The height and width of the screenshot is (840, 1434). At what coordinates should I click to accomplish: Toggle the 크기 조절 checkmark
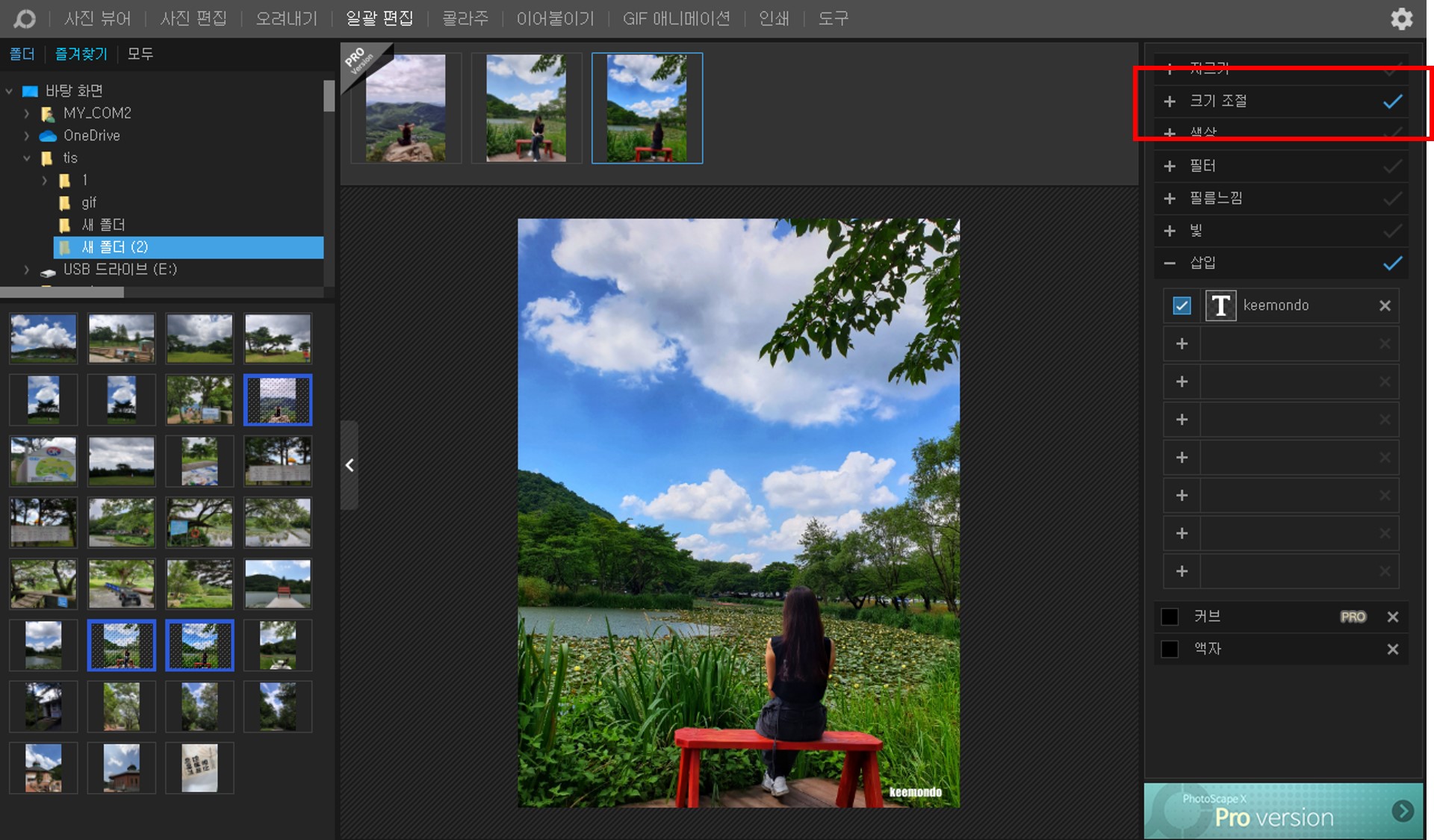tap(1392, 102)
